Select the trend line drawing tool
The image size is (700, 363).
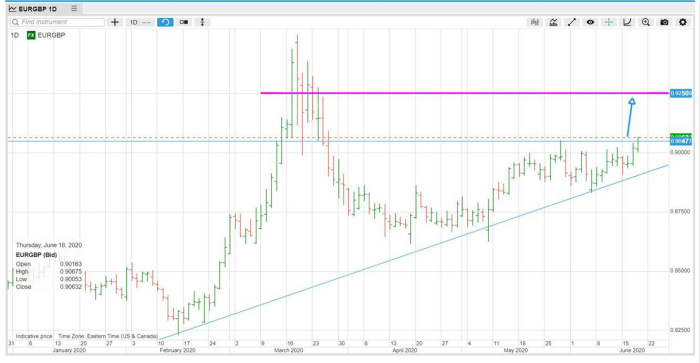tap(572, 22)
